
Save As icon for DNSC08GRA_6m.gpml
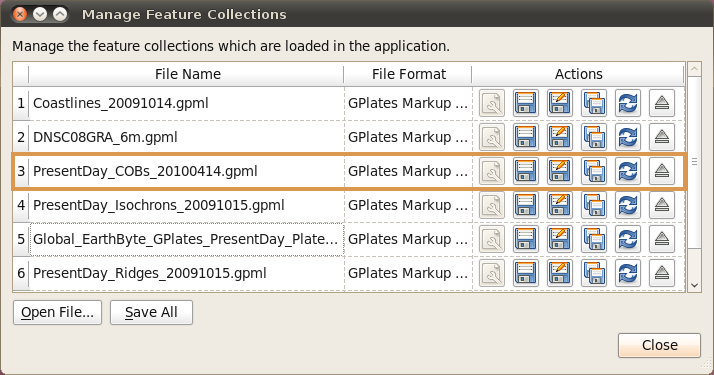(x=560, y=137)
